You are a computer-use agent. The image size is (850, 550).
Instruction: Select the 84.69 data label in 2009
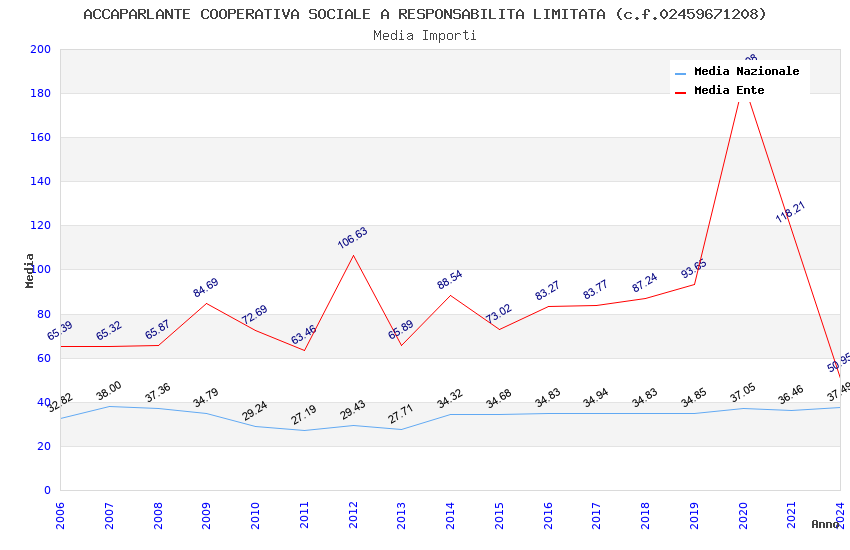(x=205, y=288)
